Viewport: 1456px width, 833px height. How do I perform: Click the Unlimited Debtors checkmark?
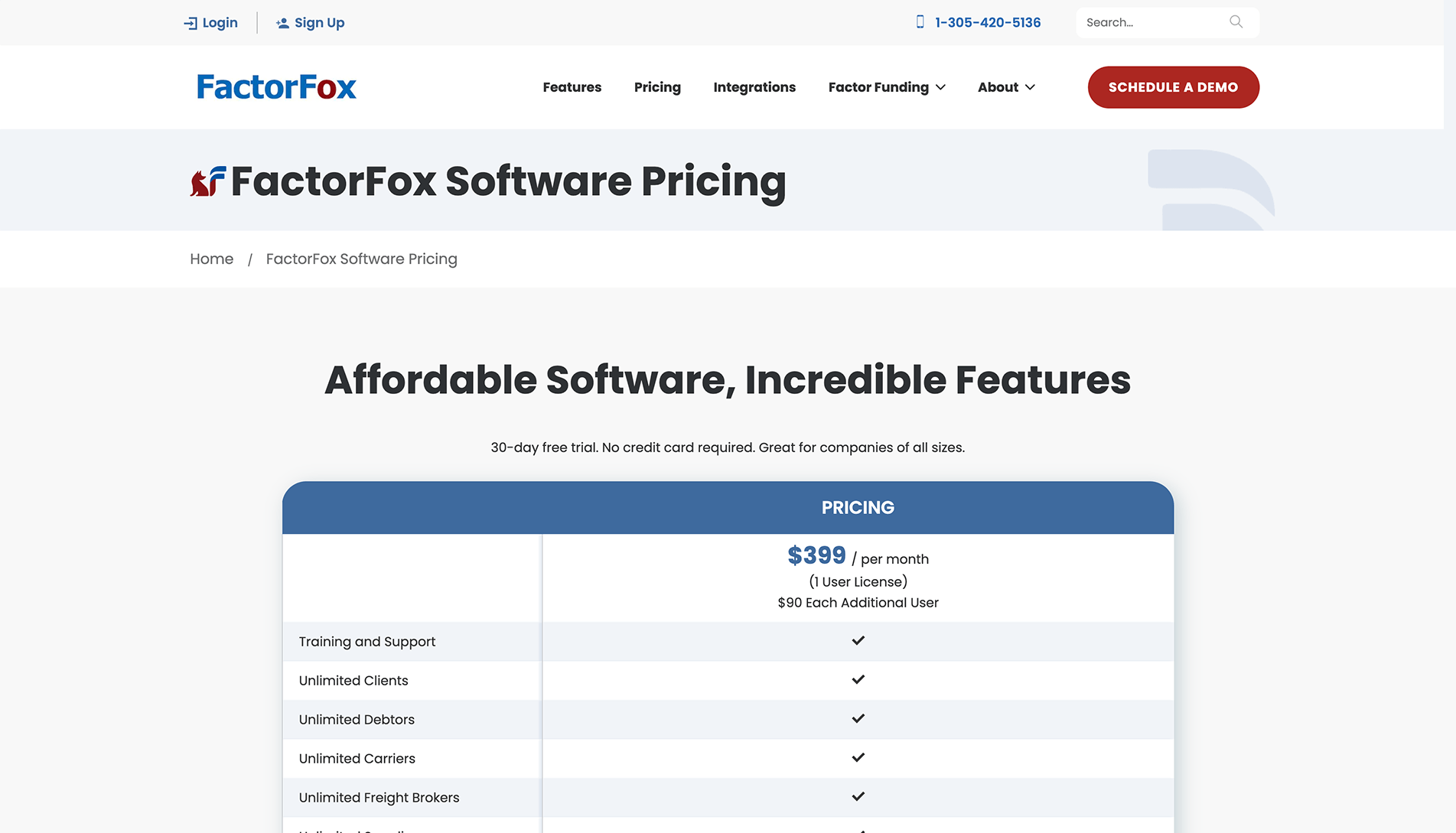[858, 719]
